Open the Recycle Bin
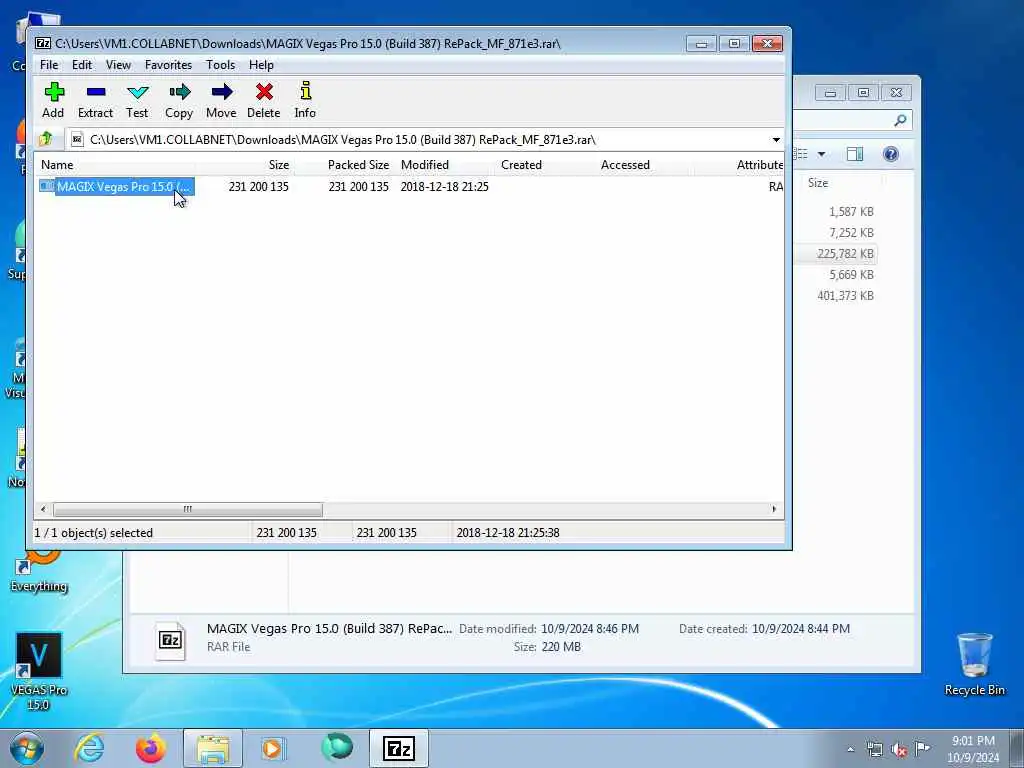Image resolution: width=1024 pixels, height=768 pixels. click(974, 664)
